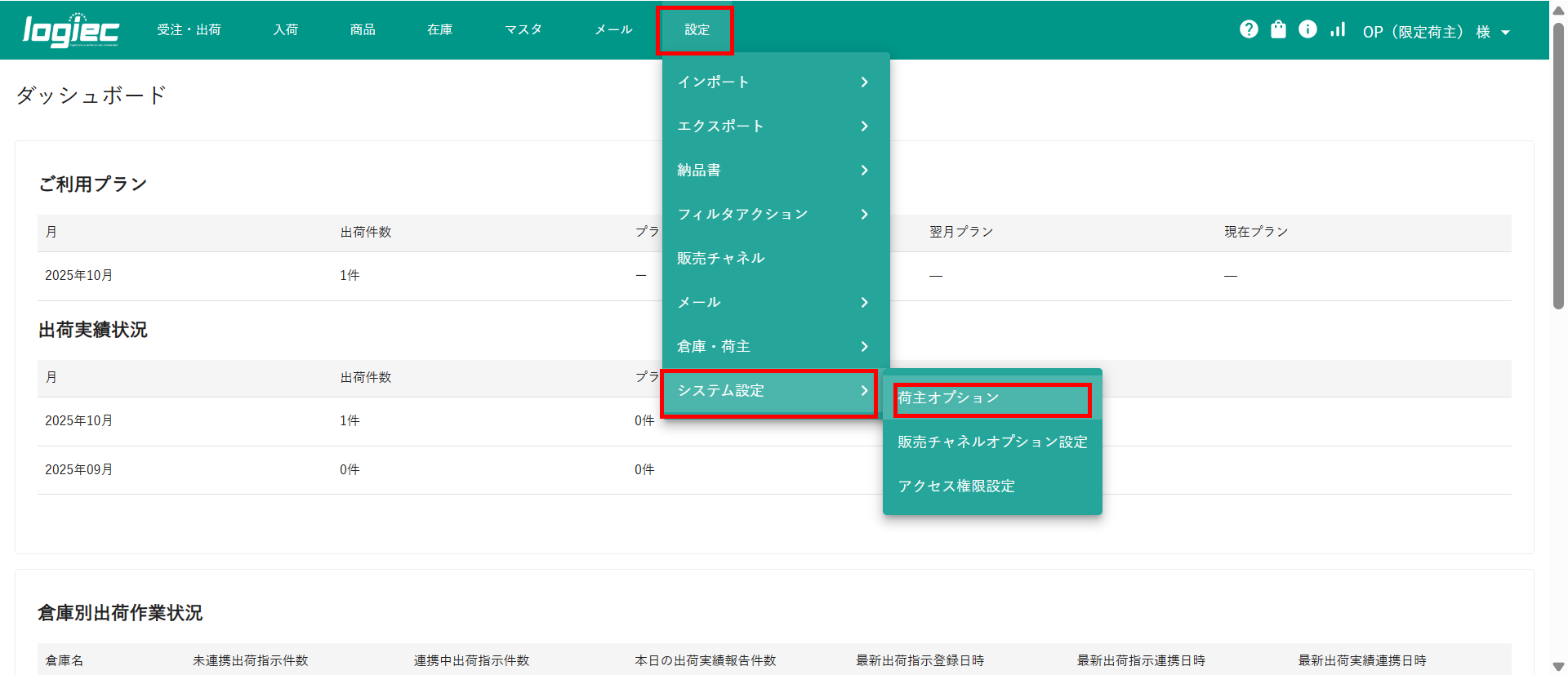Click the logiec logo
1568x675 pixels.
(x=71, y=31)
